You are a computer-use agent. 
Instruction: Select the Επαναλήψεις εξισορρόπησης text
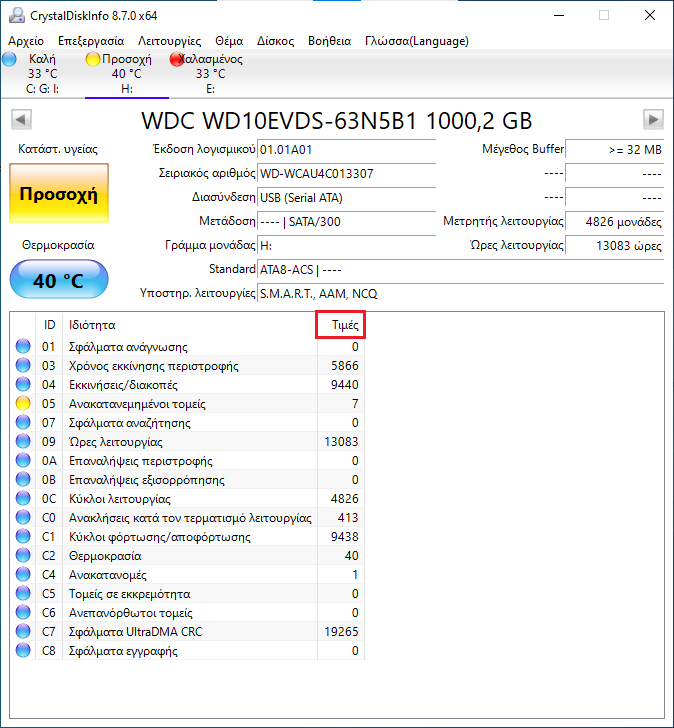click(x=147, y=480)
